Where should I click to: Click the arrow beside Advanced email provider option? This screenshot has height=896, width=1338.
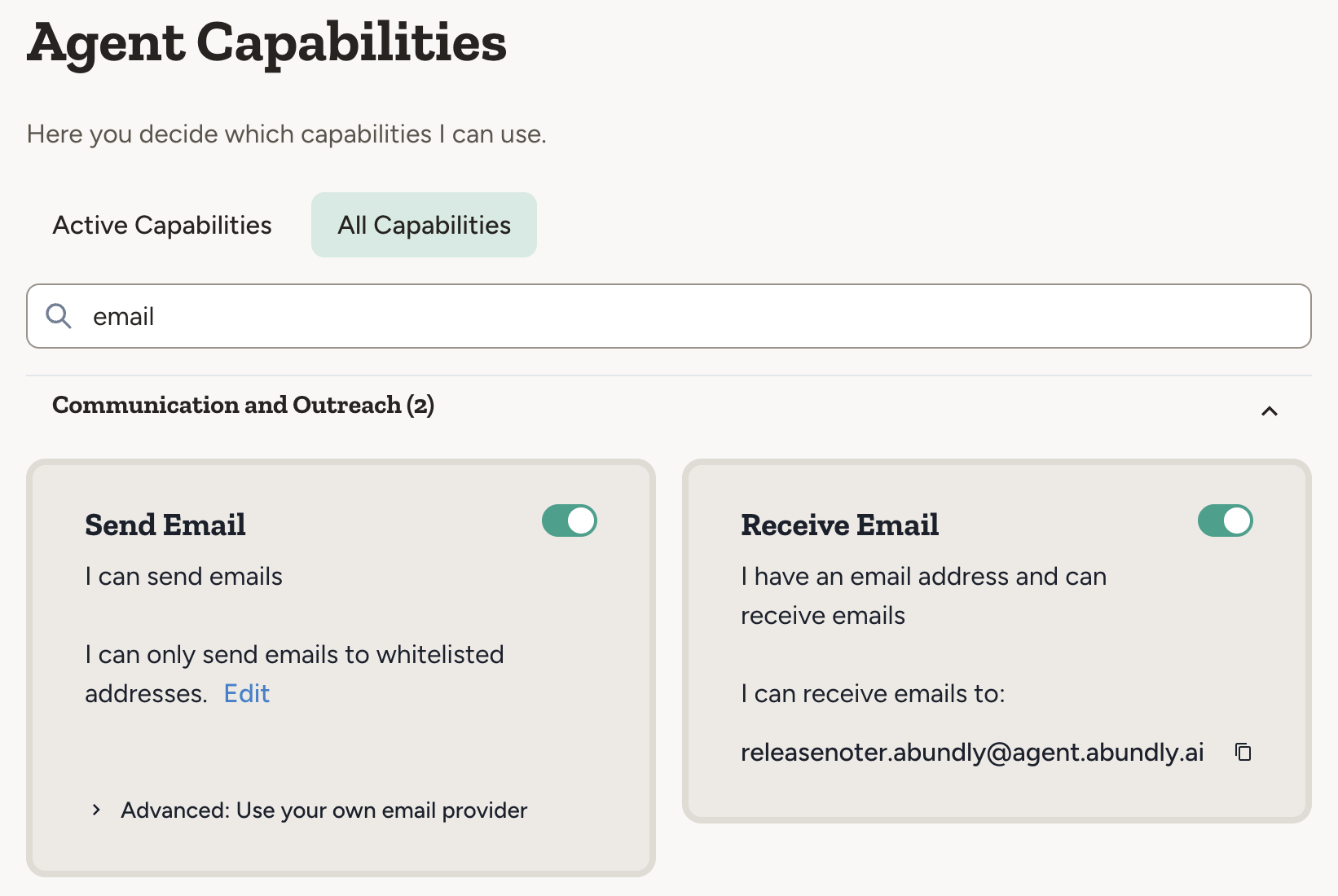click(96, 810)
